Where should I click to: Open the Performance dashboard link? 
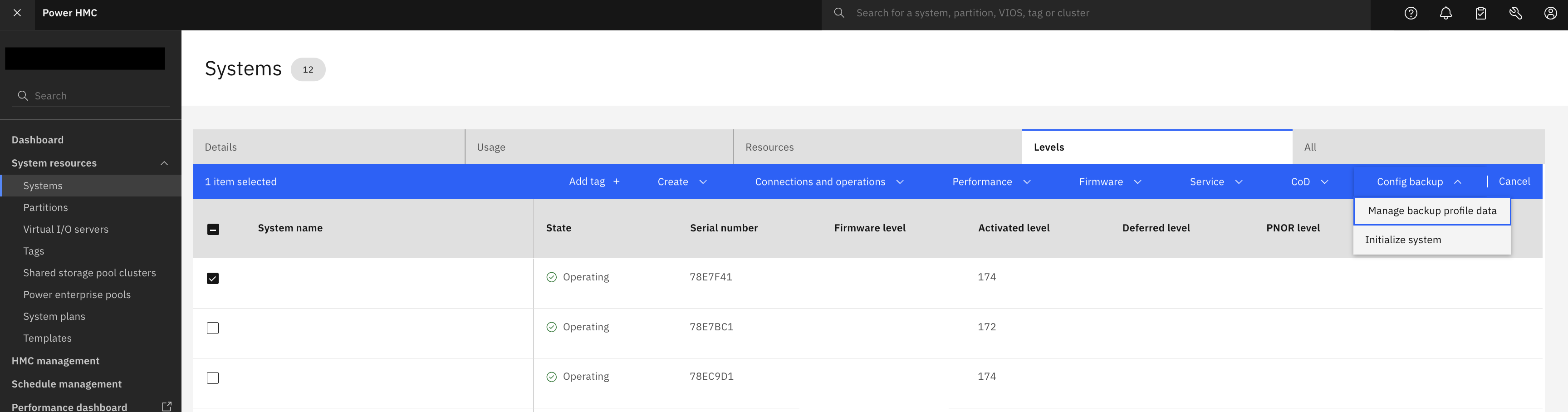(69, 407)
